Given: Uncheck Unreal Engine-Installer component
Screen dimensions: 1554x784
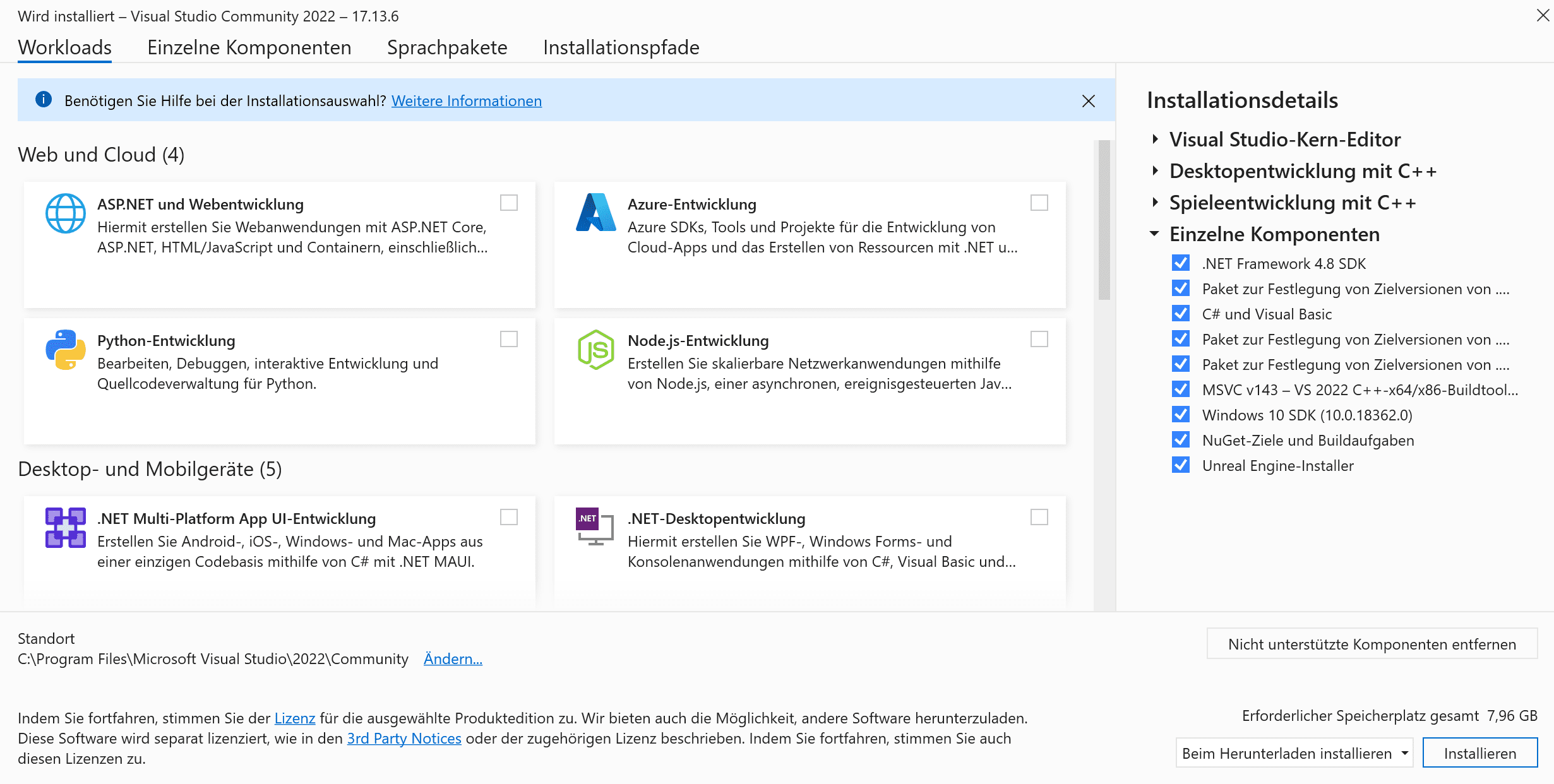Looking at the screenshot, I should (x=1180, y=465).
